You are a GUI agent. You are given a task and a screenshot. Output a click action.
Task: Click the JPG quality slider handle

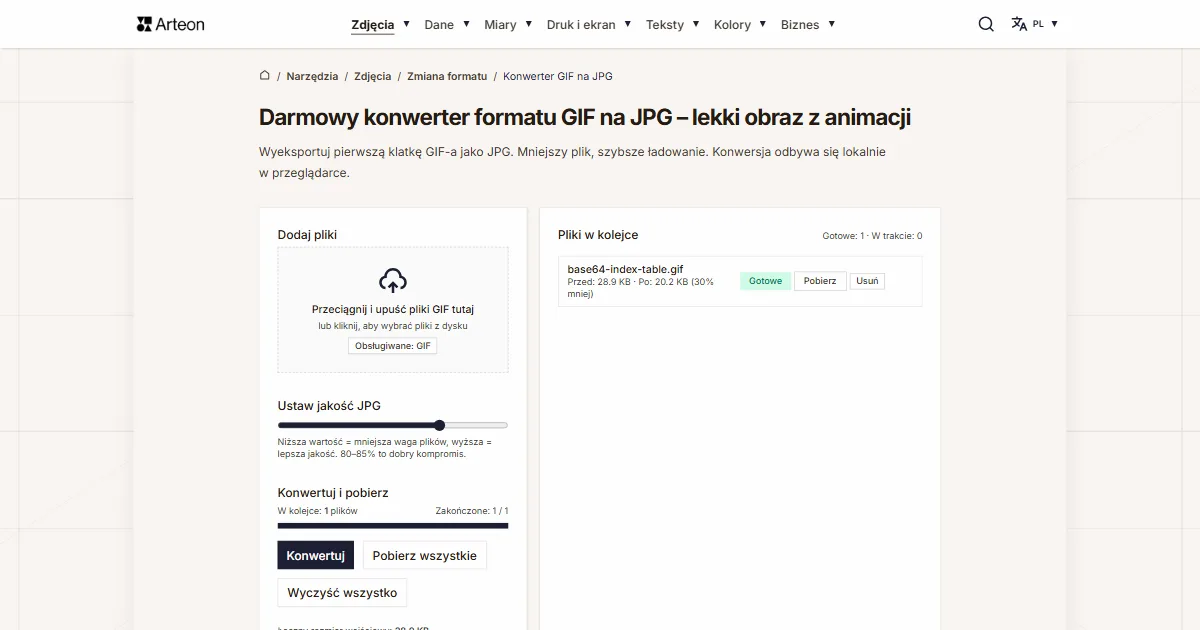pos(439,425)
